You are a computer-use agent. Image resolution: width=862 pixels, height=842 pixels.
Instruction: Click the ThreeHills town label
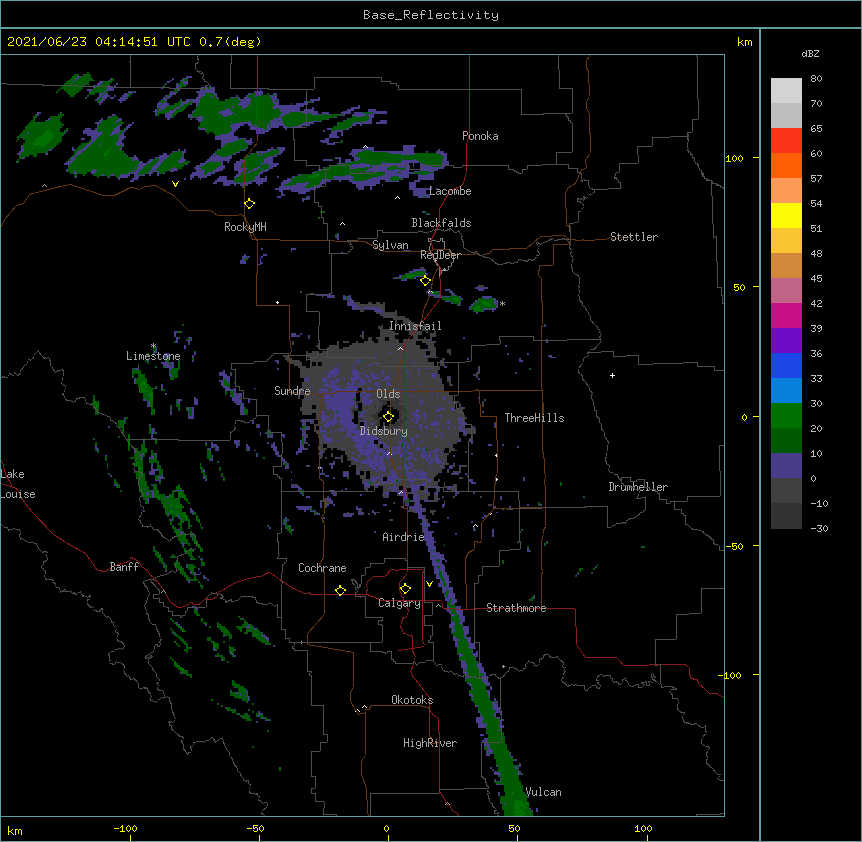534,418
